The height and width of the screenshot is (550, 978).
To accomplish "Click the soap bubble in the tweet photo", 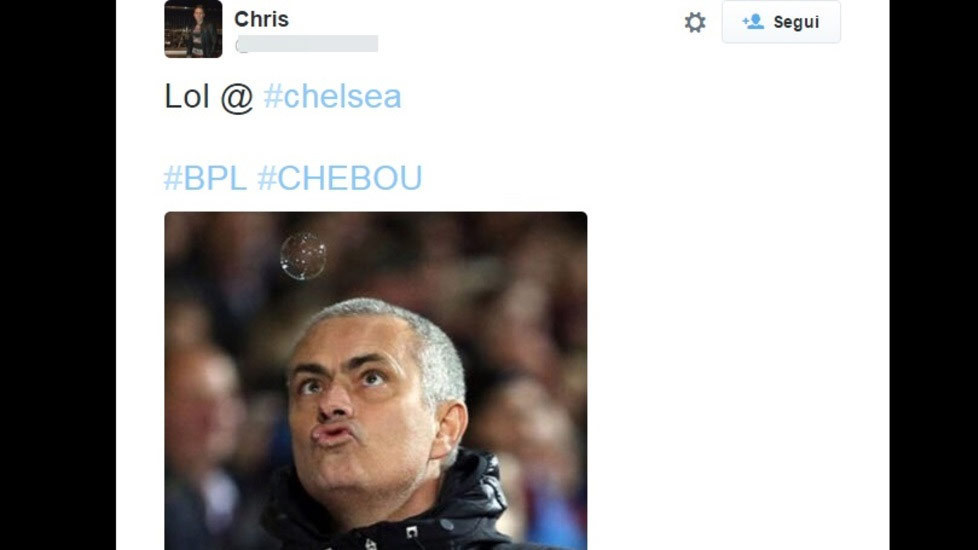I will 303,256.
